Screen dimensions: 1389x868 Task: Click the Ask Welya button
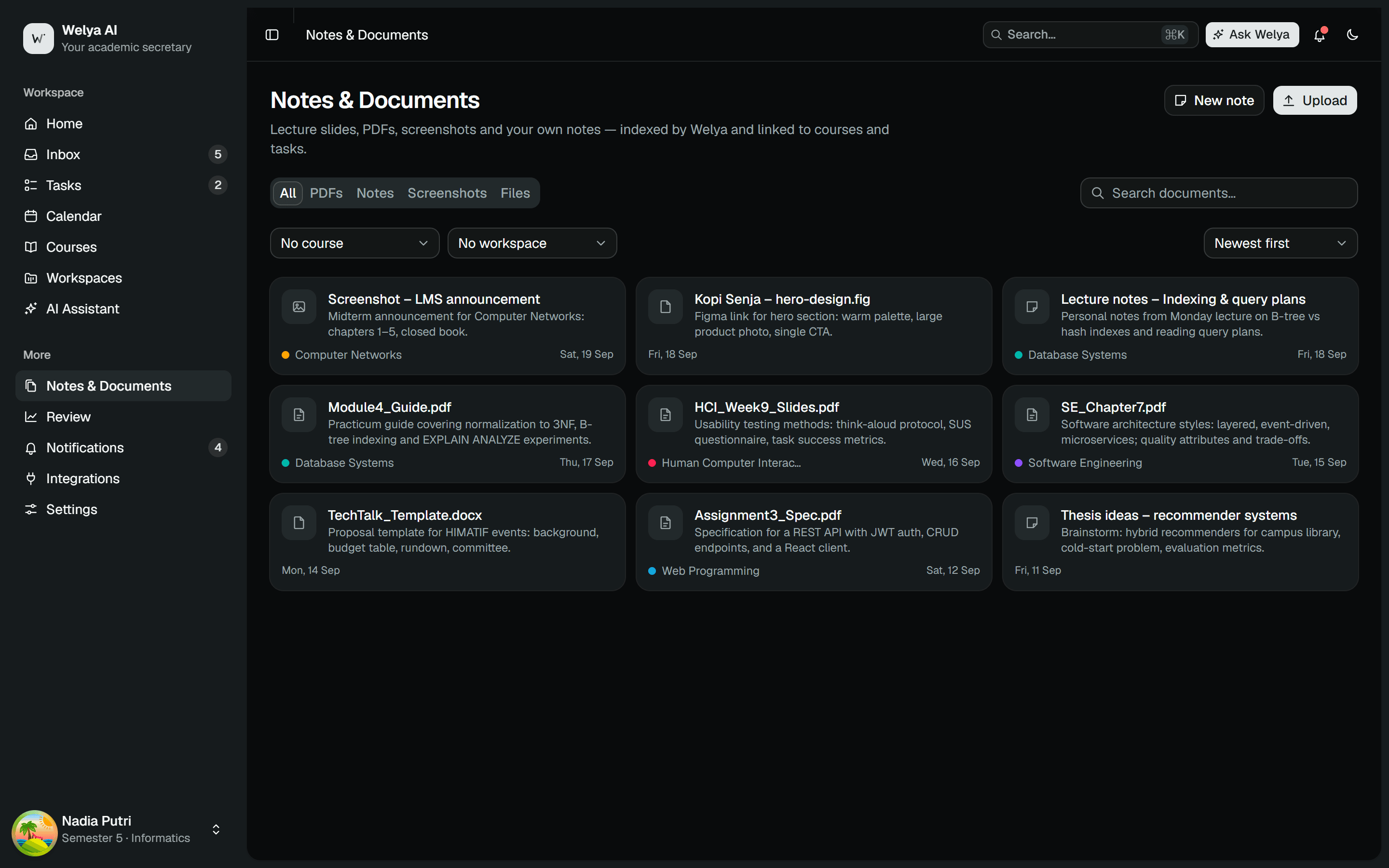(1253, 34)
